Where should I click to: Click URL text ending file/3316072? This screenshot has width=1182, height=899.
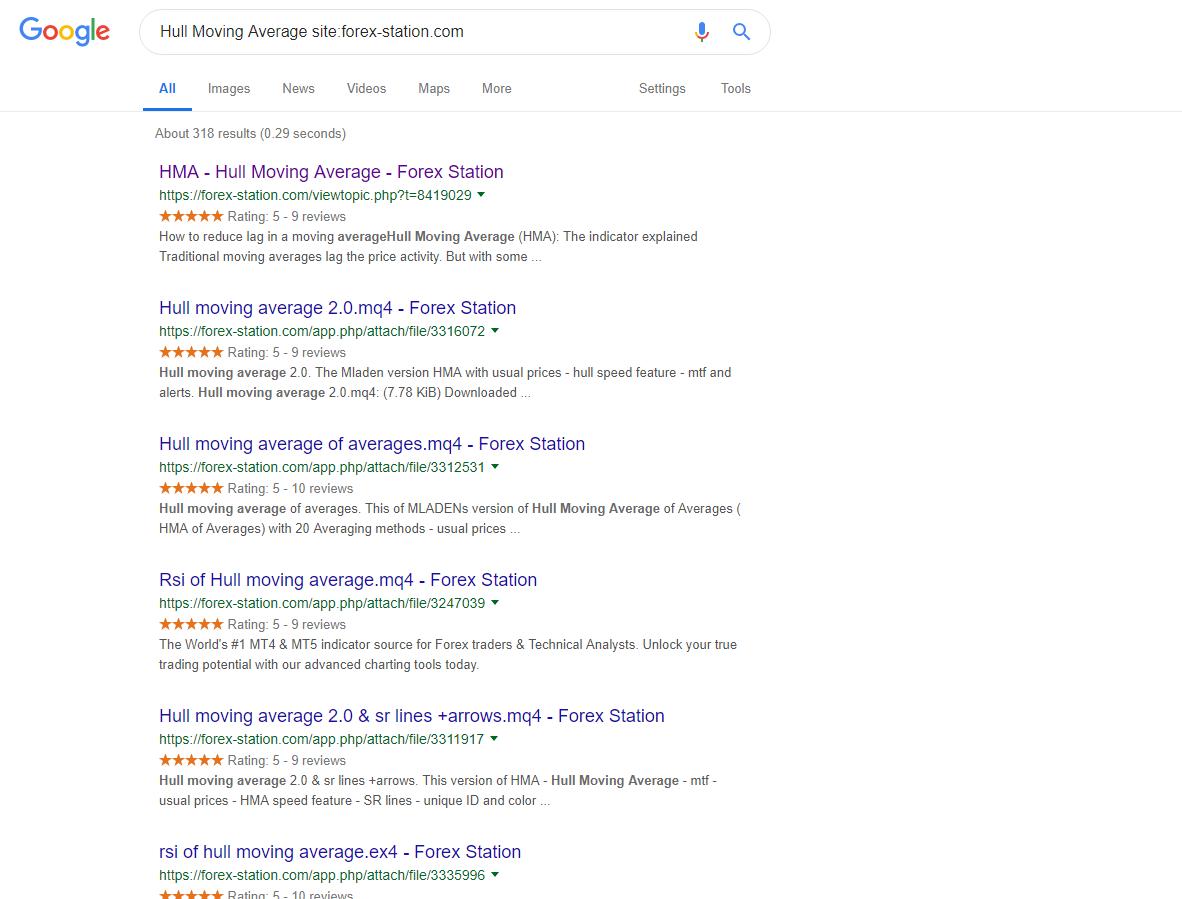click(322, 331)
